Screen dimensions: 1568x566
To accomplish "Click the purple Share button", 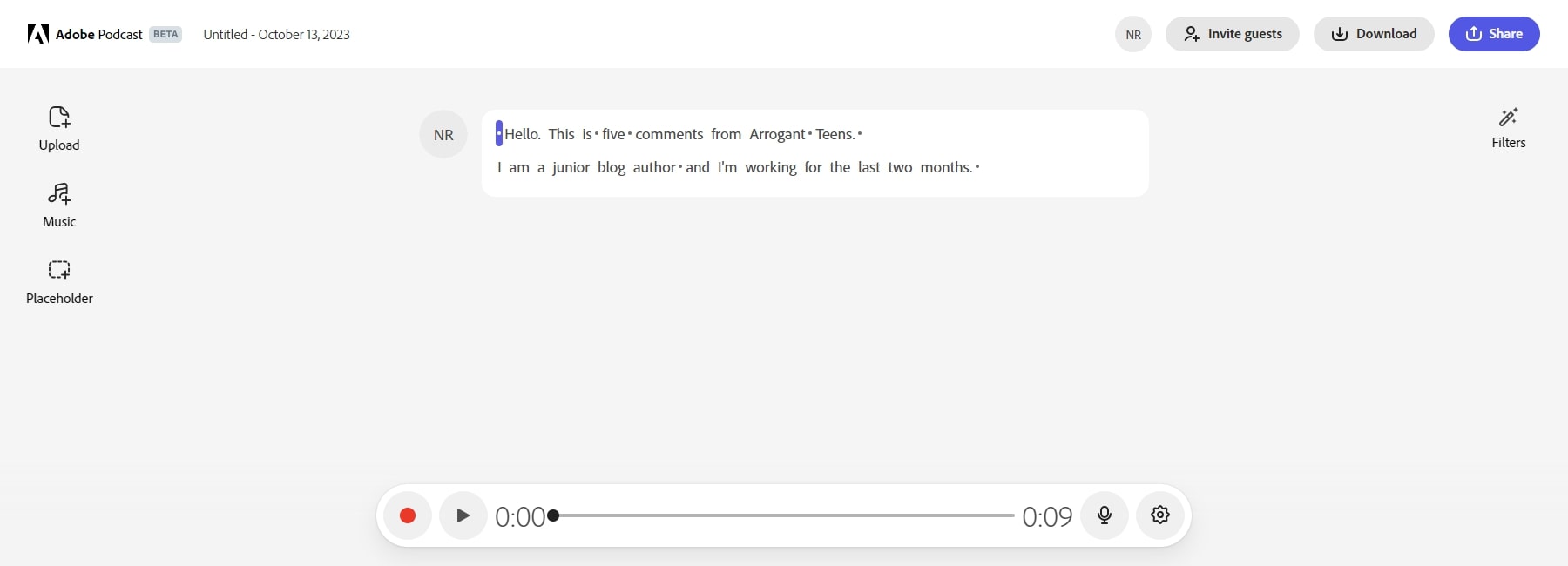I will (1494, 34).
